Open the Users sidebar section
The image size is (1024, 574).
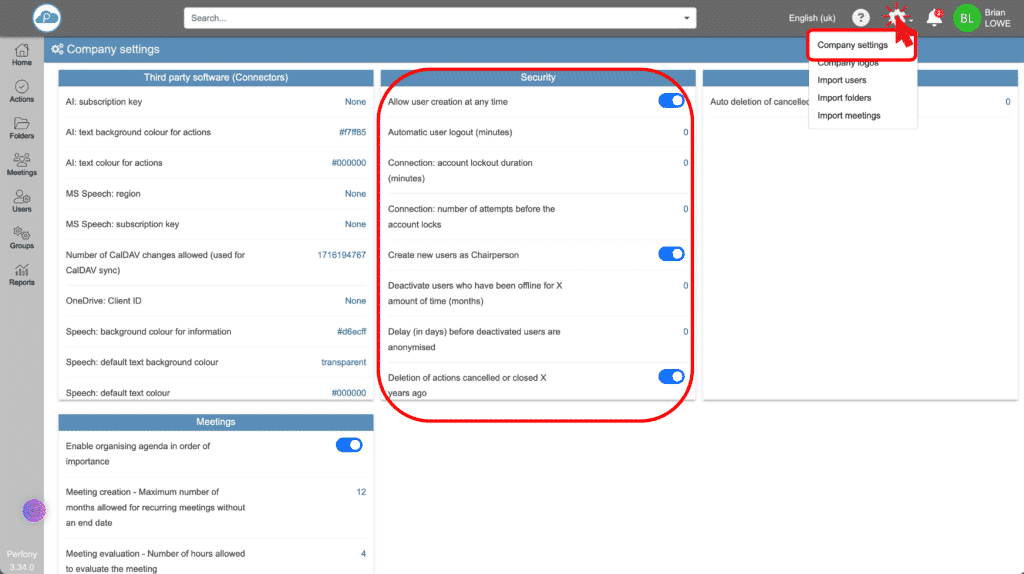tap(22, 200)
